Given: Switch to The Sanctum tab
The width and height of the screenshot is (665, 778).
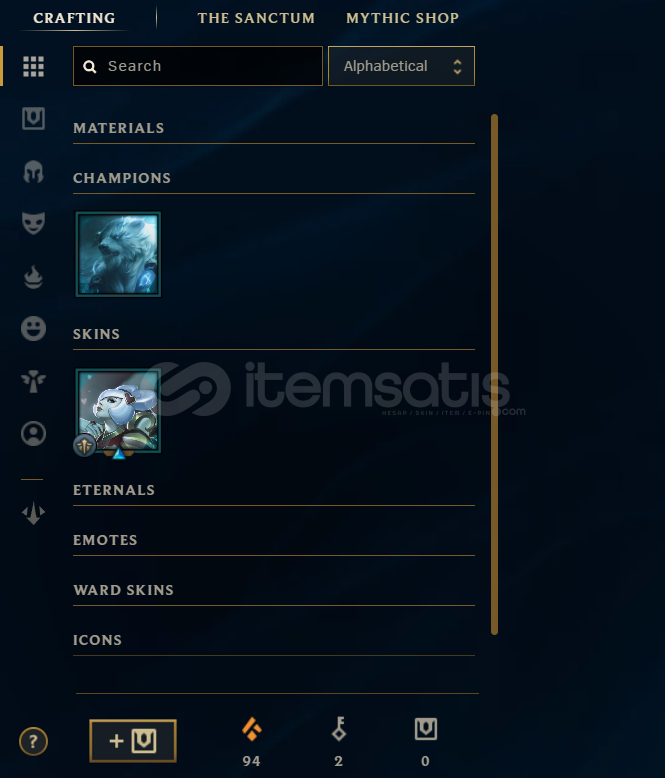Looking at the screenshot, I should tap(256, 18).
